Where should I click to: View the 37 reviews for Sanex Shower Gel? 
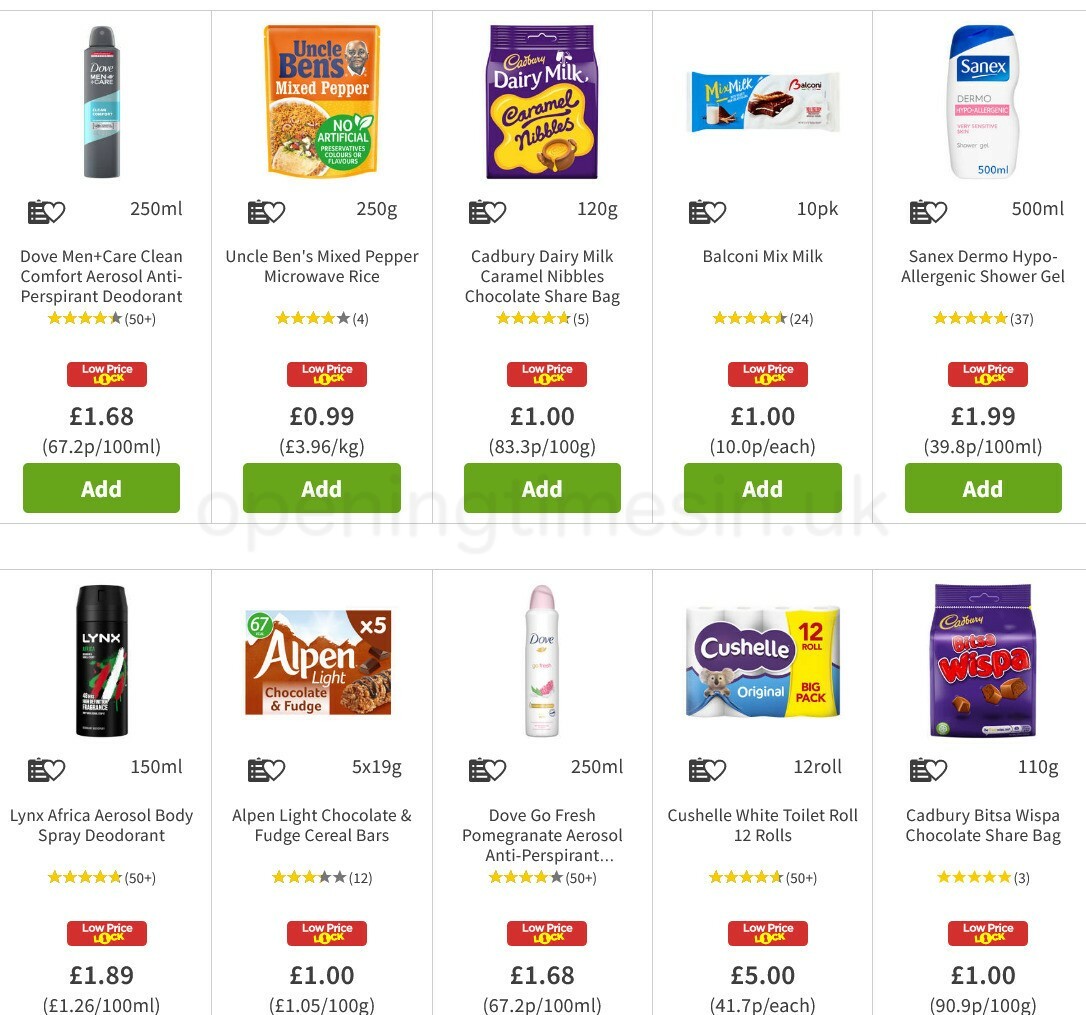click(x=983, y=318)
